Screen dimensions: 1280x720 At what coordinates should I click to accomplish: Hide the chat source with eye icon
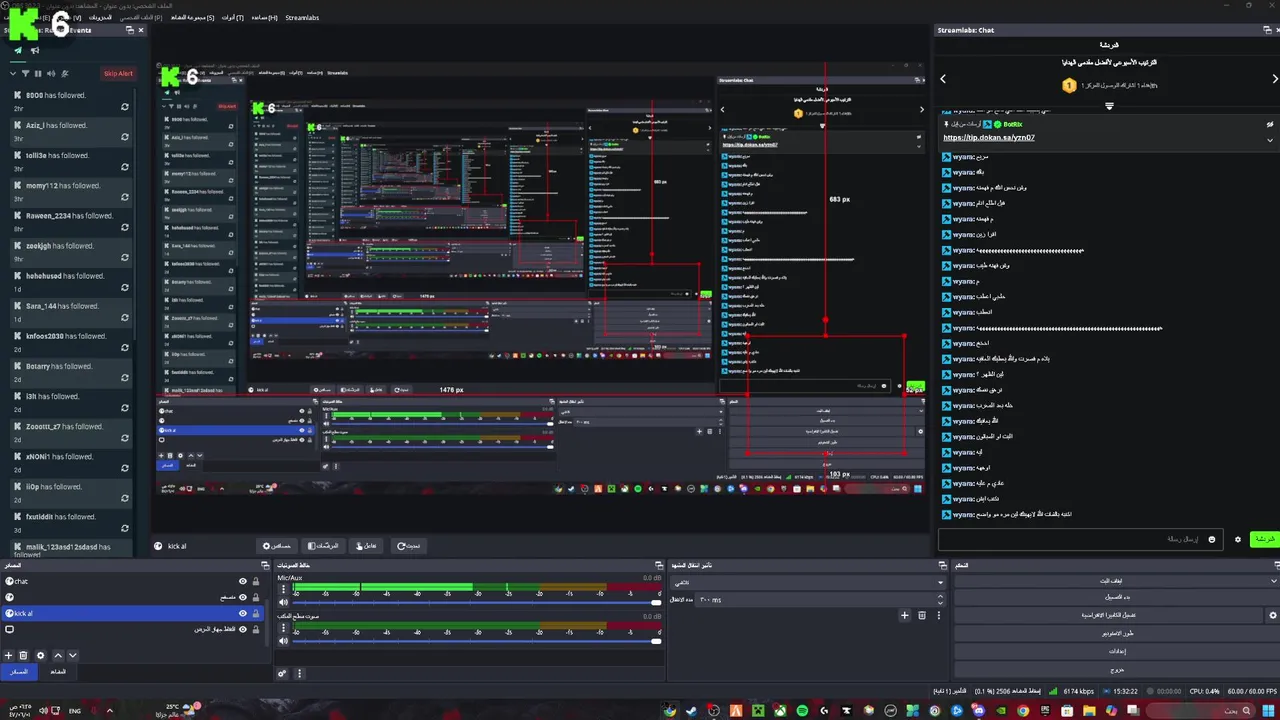click(242, 581)
